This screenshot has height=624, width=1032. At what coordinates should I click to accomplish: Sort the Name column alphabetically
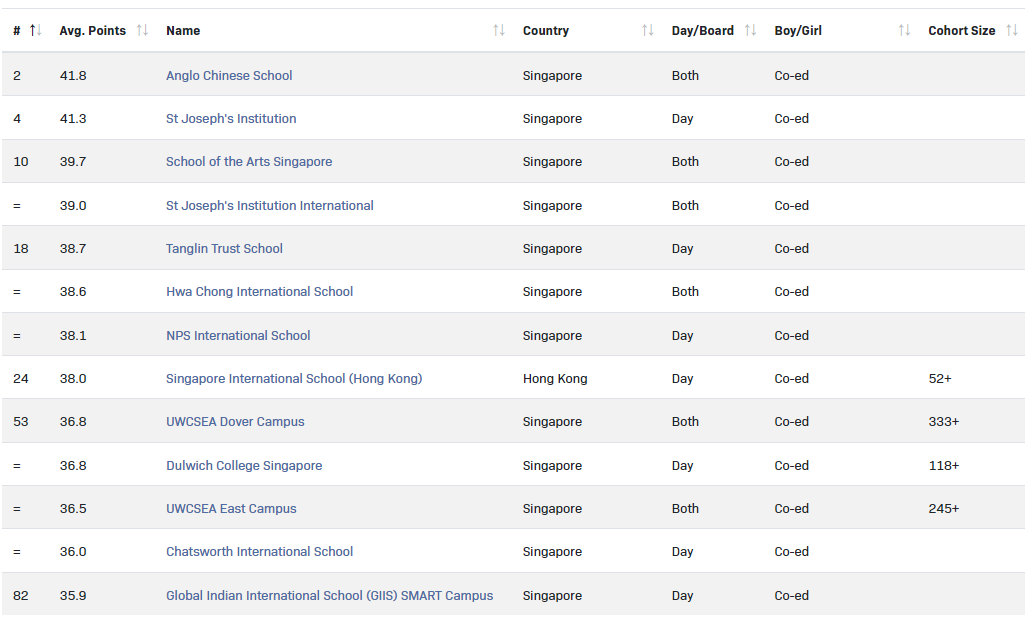point(499,30)
